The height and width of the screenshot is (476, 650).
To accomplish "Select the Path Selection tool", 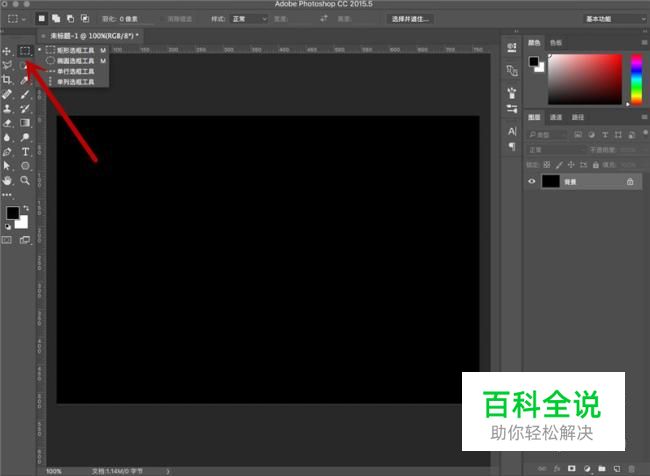I will [7, 166].
